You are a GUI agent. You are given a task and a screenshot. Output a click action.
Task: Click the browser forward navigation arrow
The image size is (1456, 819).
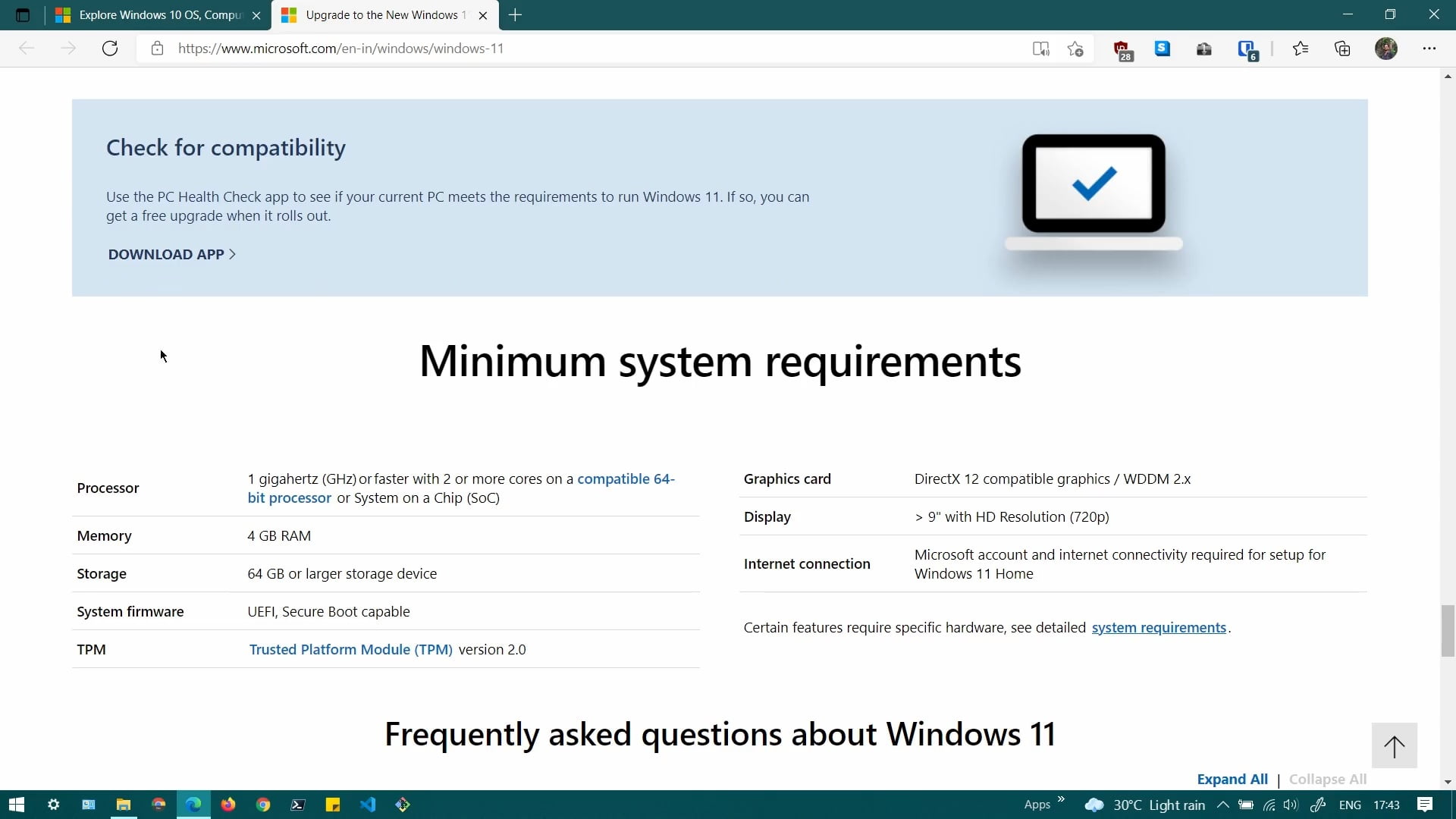point(67,48)
